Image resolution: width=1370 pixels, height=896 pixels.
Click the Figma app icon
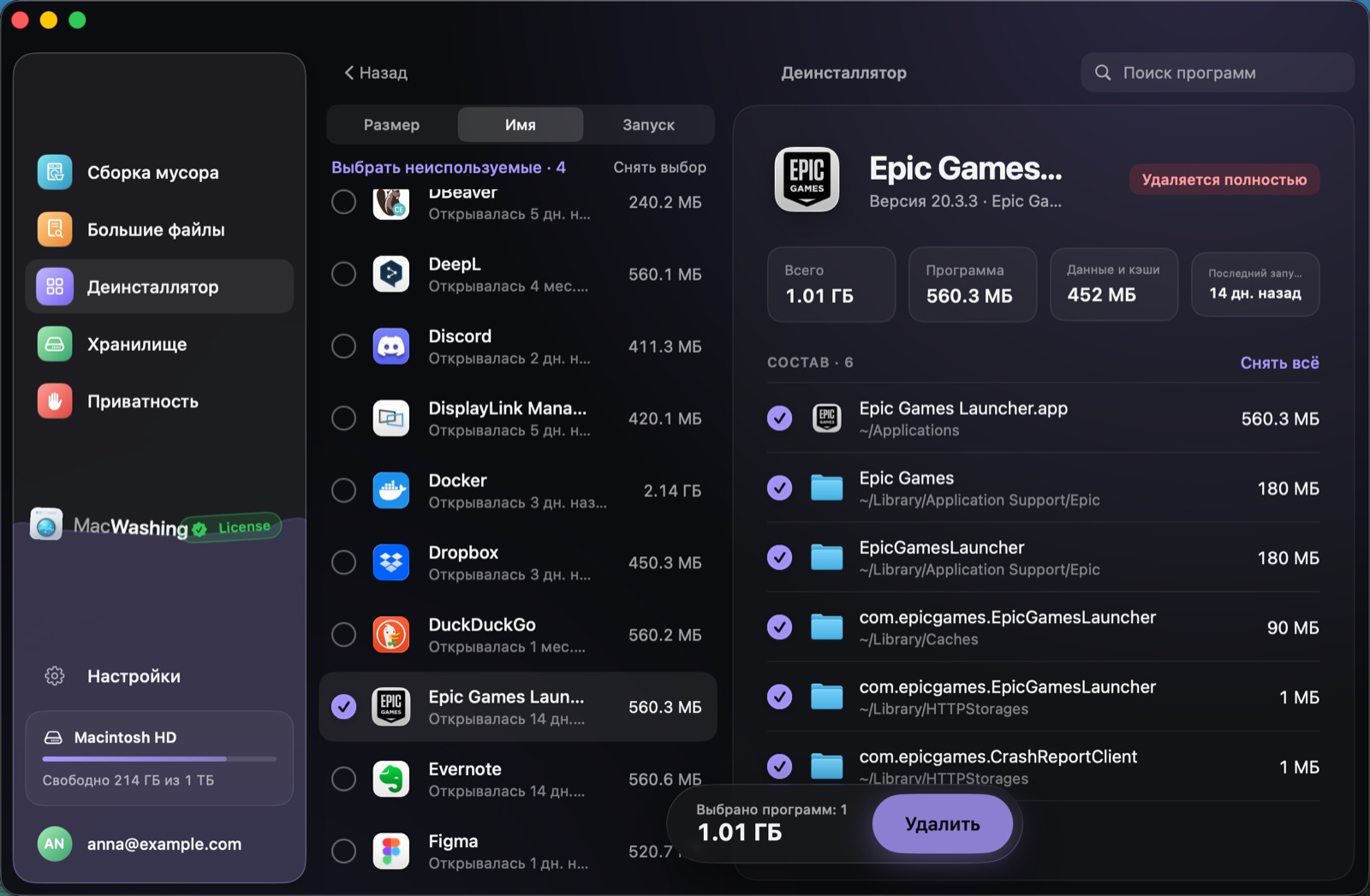(391, 851)
